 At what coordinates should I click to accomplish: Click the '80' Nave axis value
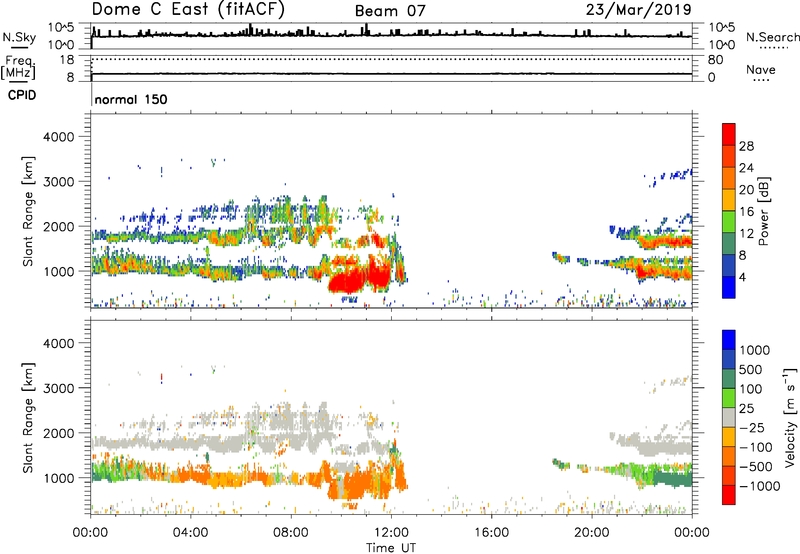click(715, 60)
